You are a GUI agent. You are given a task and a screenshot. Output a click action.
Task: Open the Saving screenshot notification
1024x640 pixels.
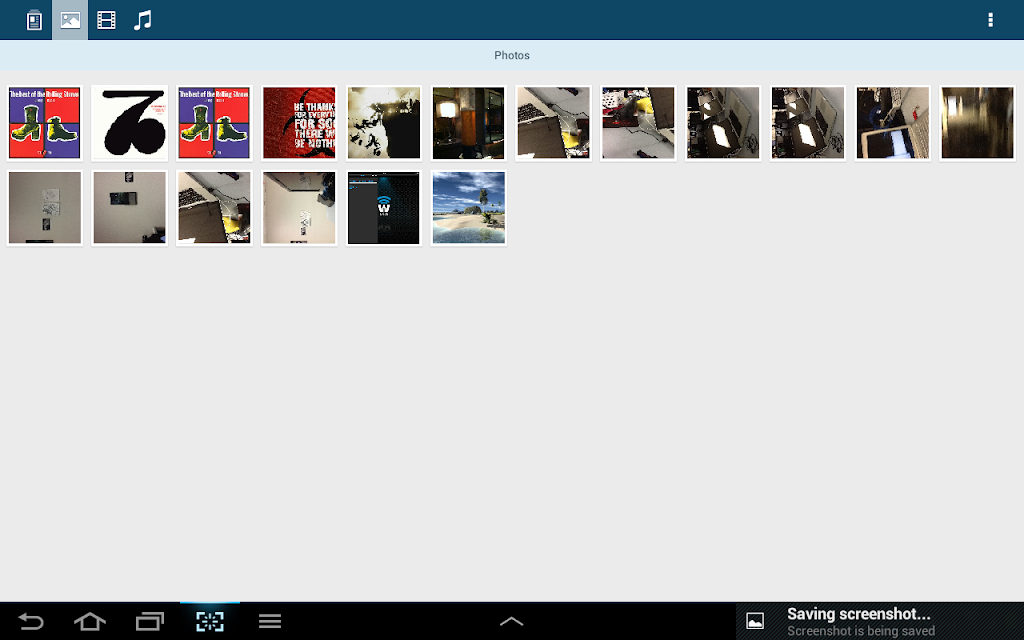point(880,621)
